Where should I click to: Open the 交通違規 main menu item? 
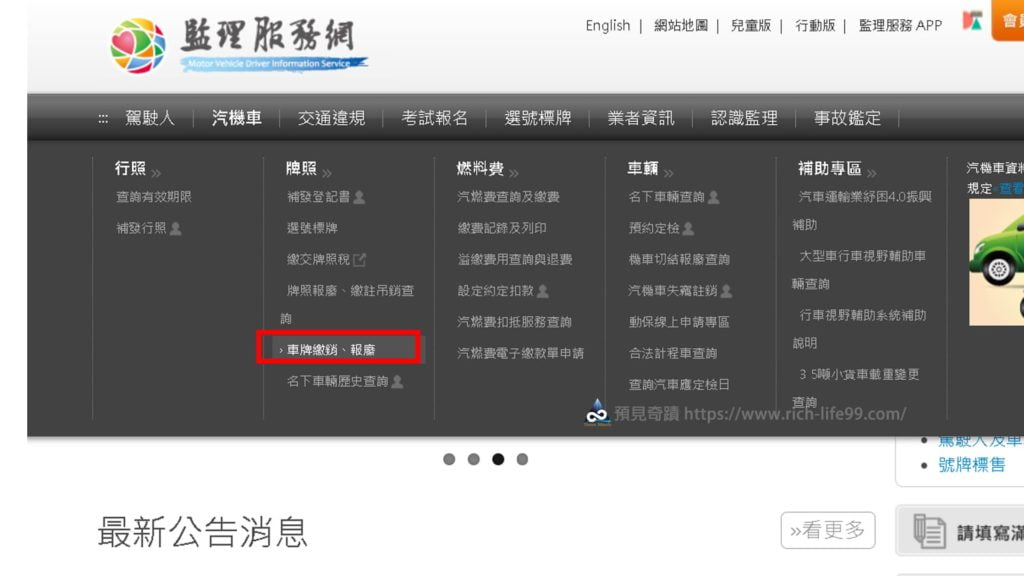tap(331, 118)
